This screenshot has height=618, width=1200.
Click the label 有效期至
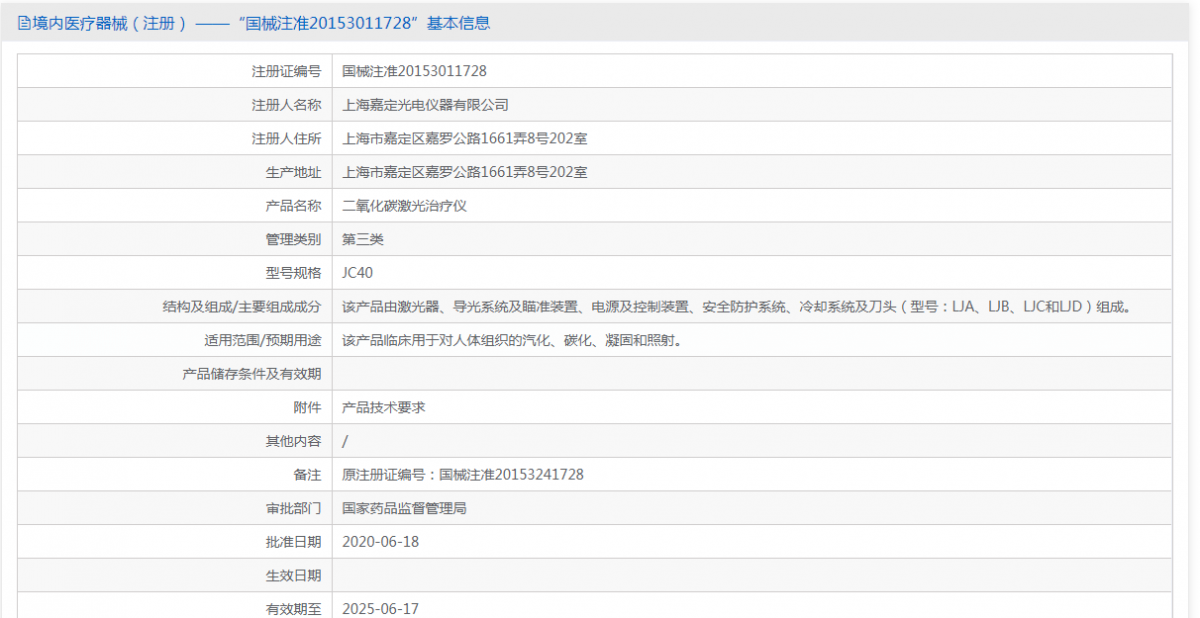pyautogui.click(x=293, y=609)
